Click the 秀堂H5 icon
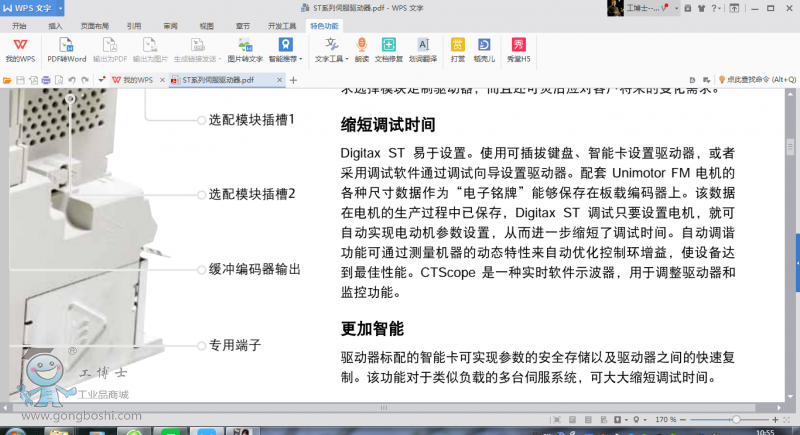This screenshot has width=800, height=435. click(x=518, y=45)
